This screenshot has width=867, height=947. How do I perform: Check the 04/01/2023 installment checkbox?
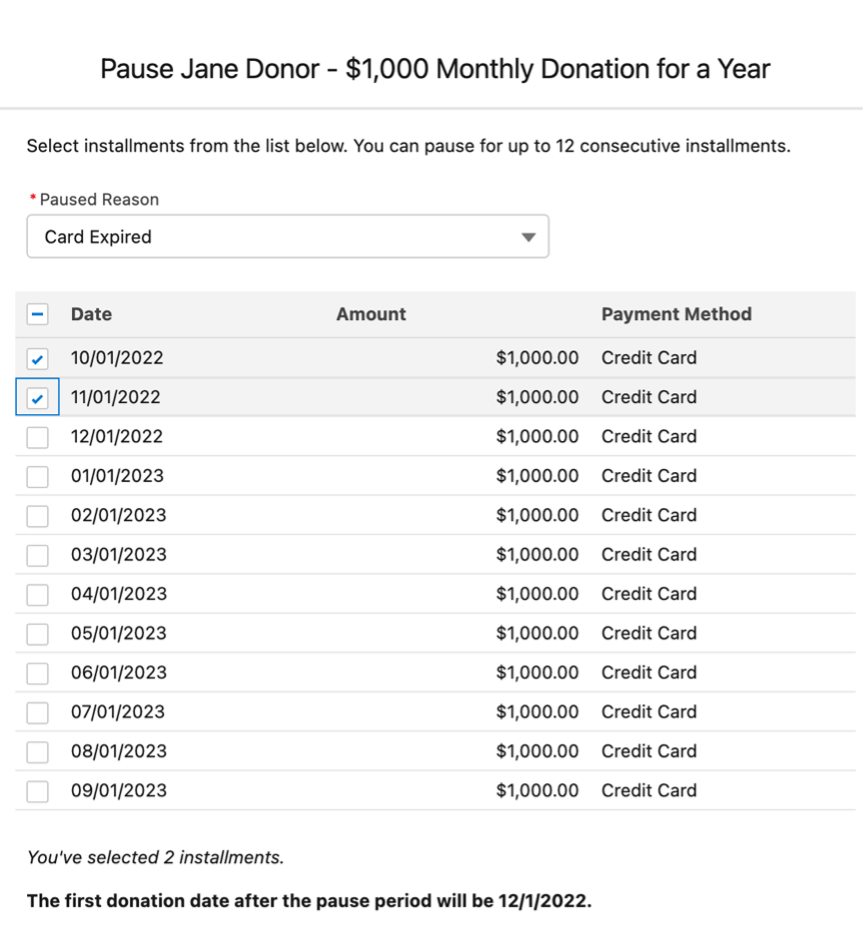(x=37, y=594)
